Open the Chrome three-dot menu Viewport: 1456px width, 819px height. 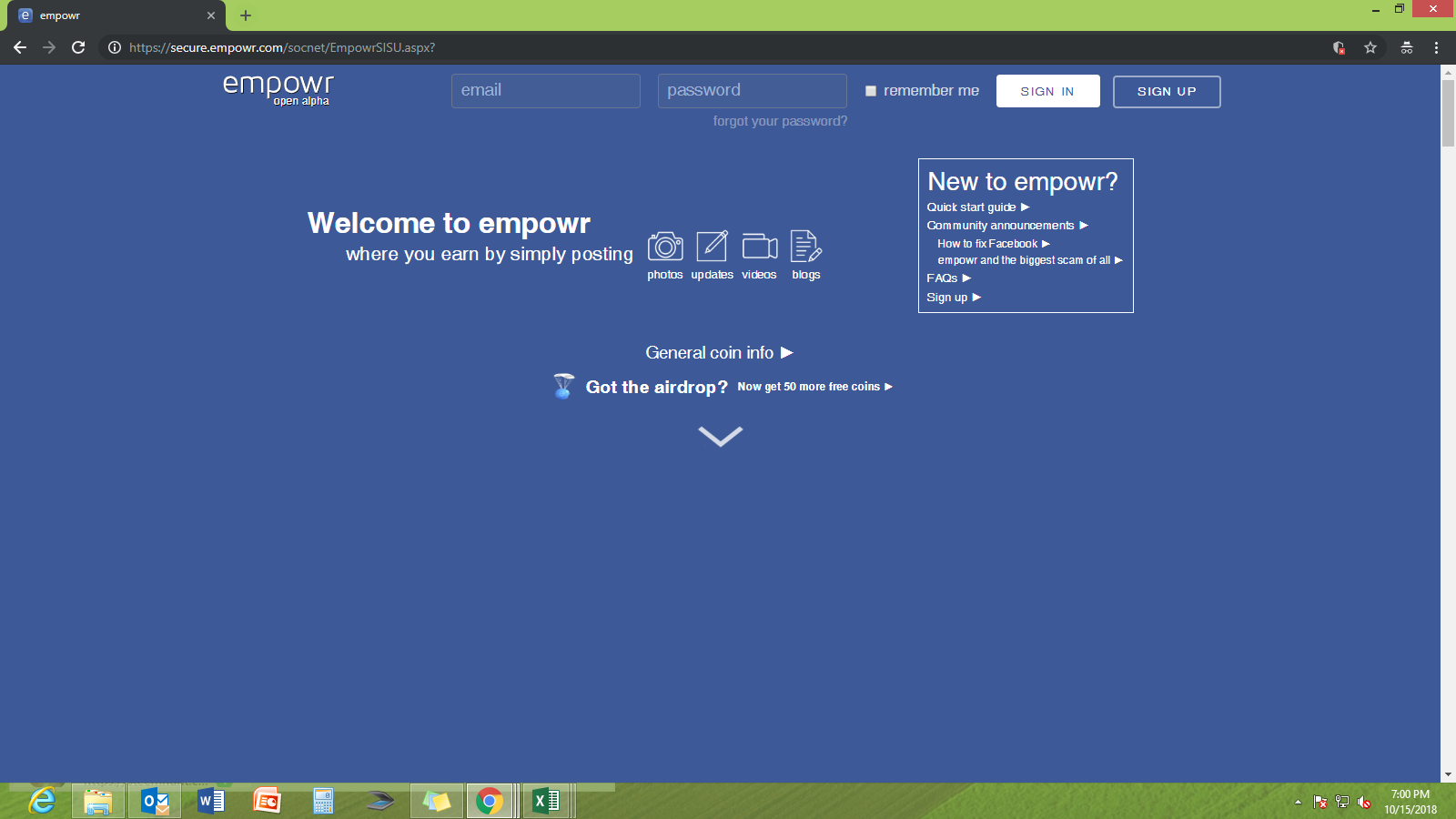point(1437,47)
